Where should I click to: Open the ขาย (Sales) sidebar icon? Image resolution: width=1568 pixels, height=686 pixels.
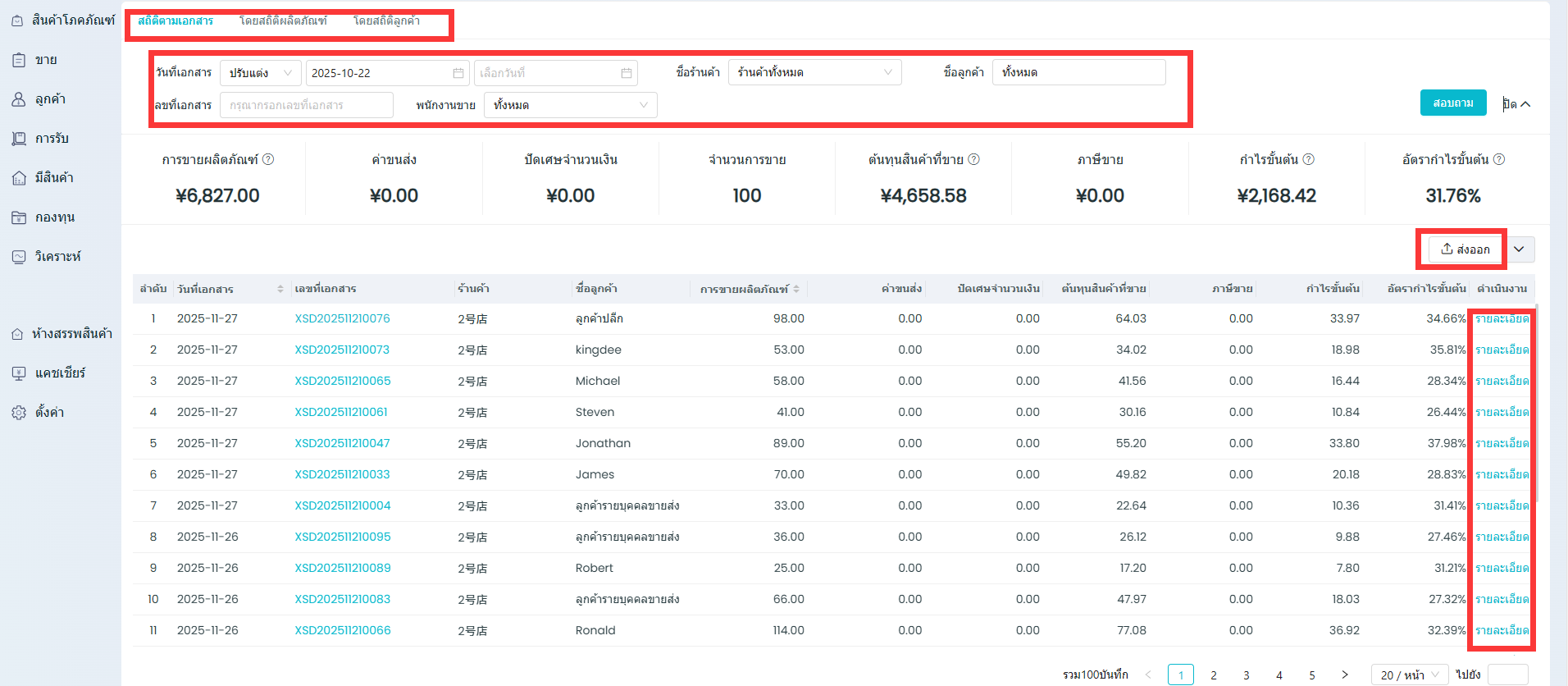19,60
